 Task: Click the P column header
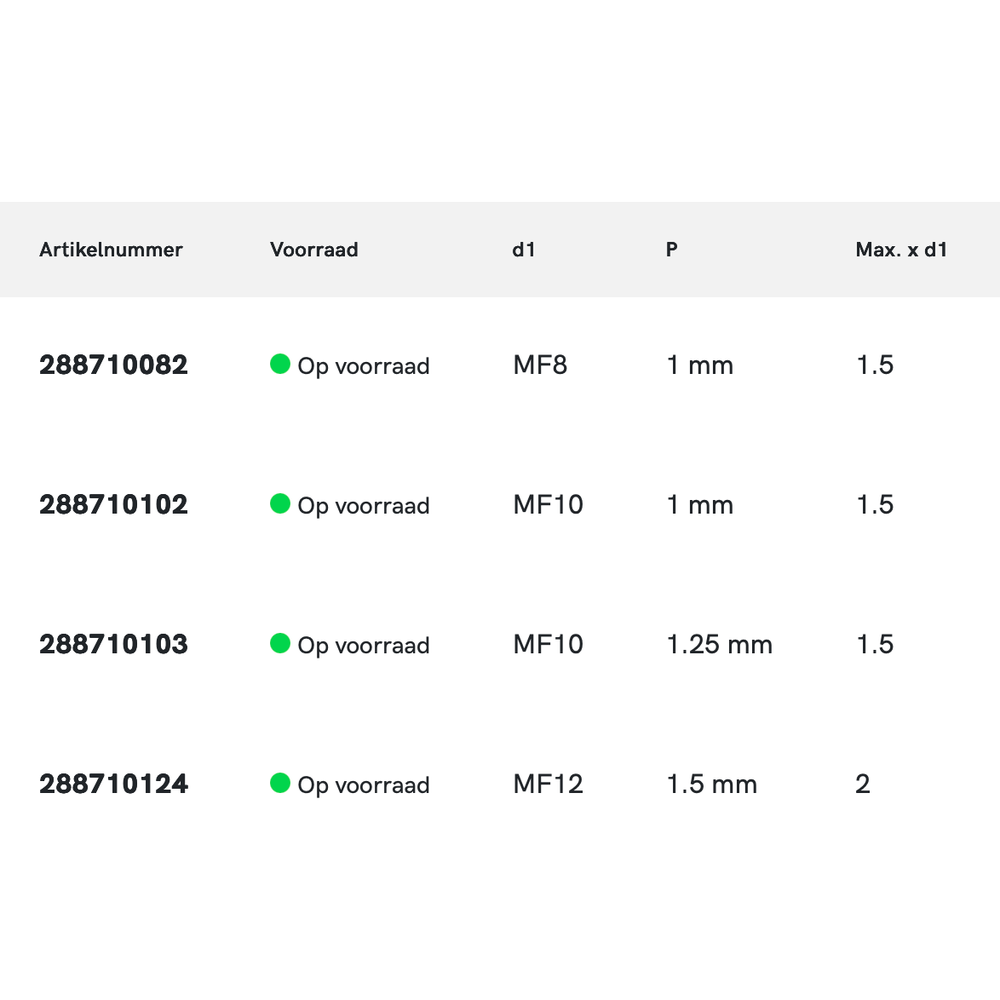click(x=672, y=250)
